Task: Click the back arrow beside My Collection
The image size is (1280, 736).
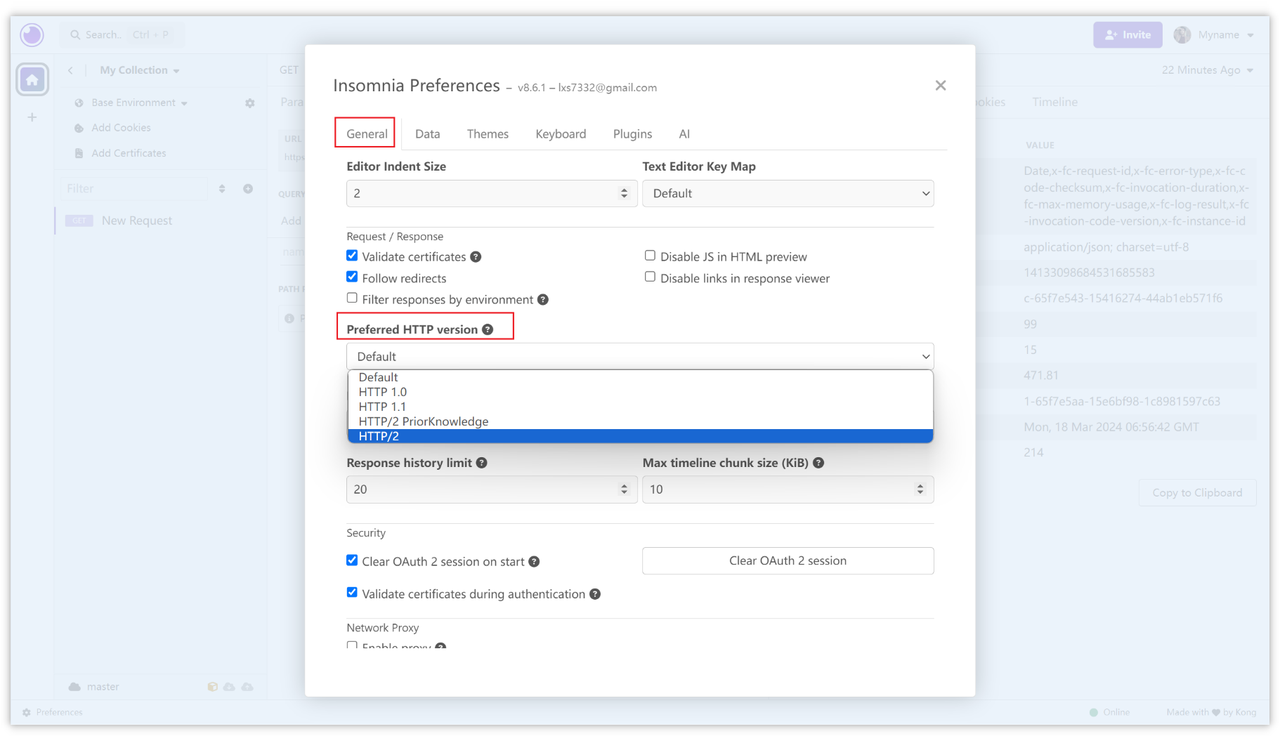Action: pos(70,71)
